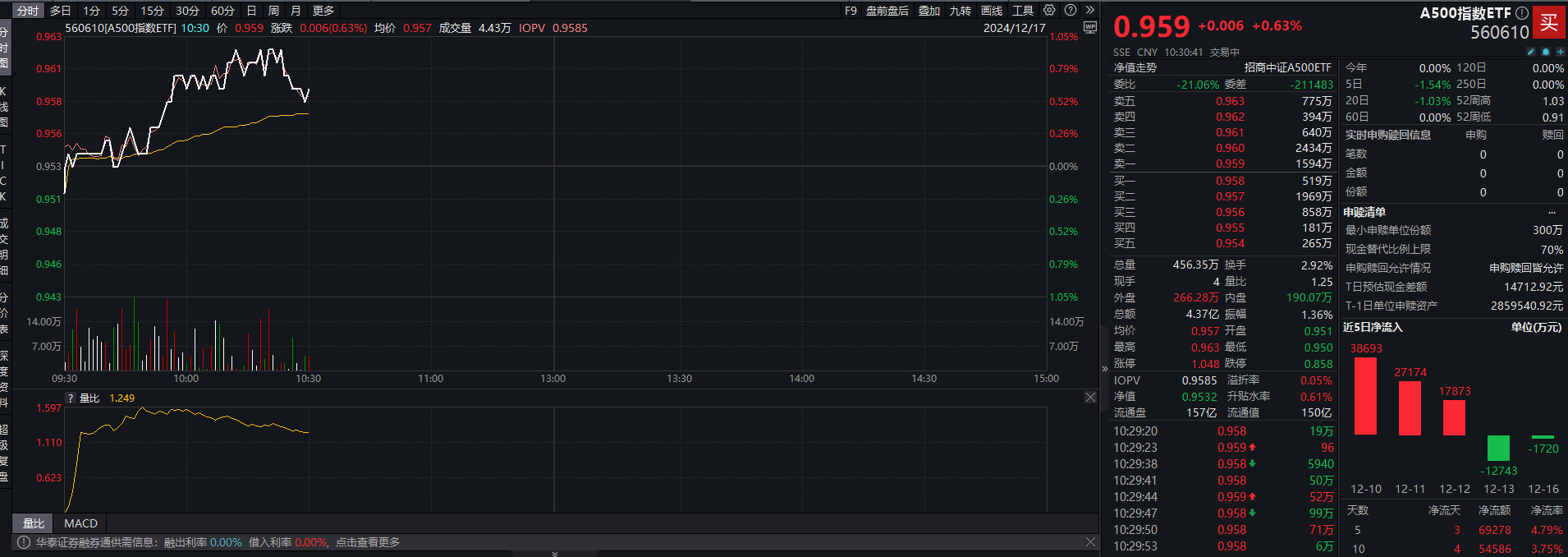Click the 卖一 ask price 0.959
This screenshot has height=557, width=1568.
[1230, 163]
